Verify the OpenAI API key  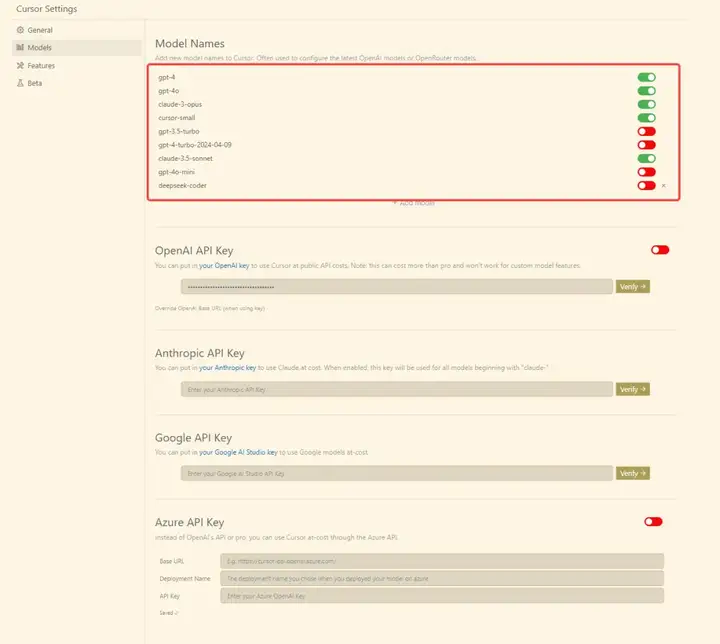pos(633,287)
